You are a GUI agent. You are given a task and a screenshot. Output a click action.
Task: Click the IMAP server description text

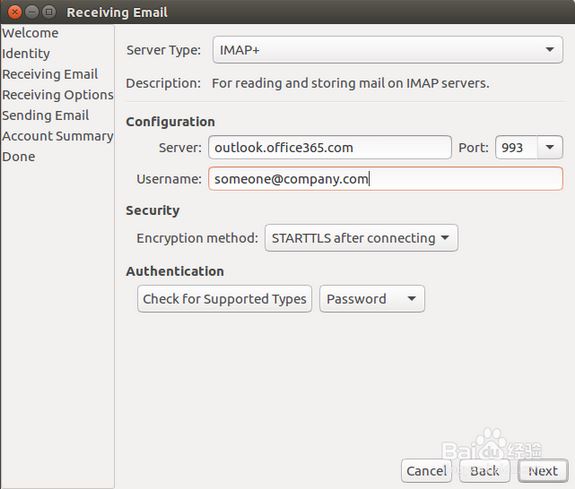pyautogui.click(x=351, y=83)
